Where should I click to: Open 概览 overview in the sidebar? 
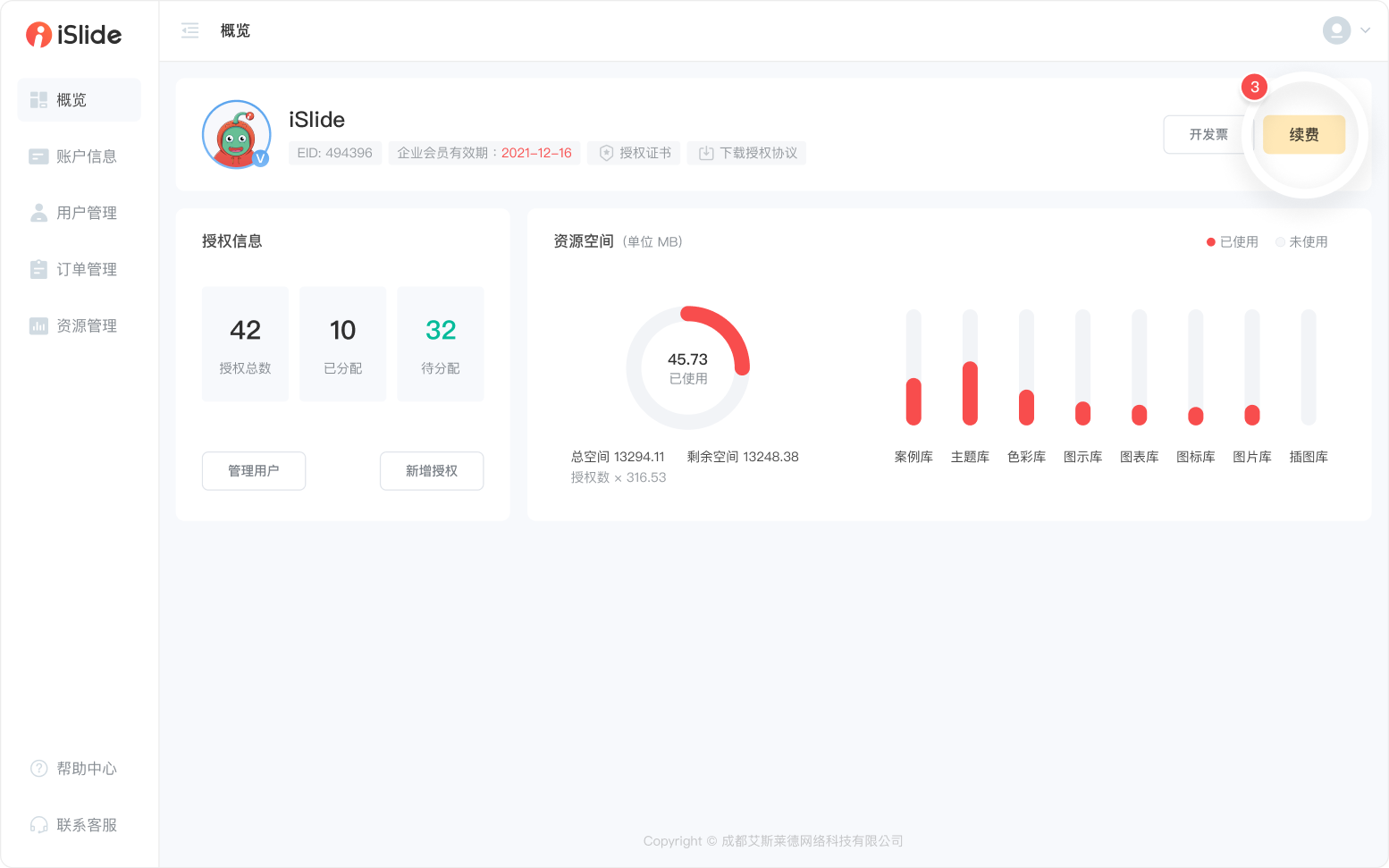click(79, 100)
